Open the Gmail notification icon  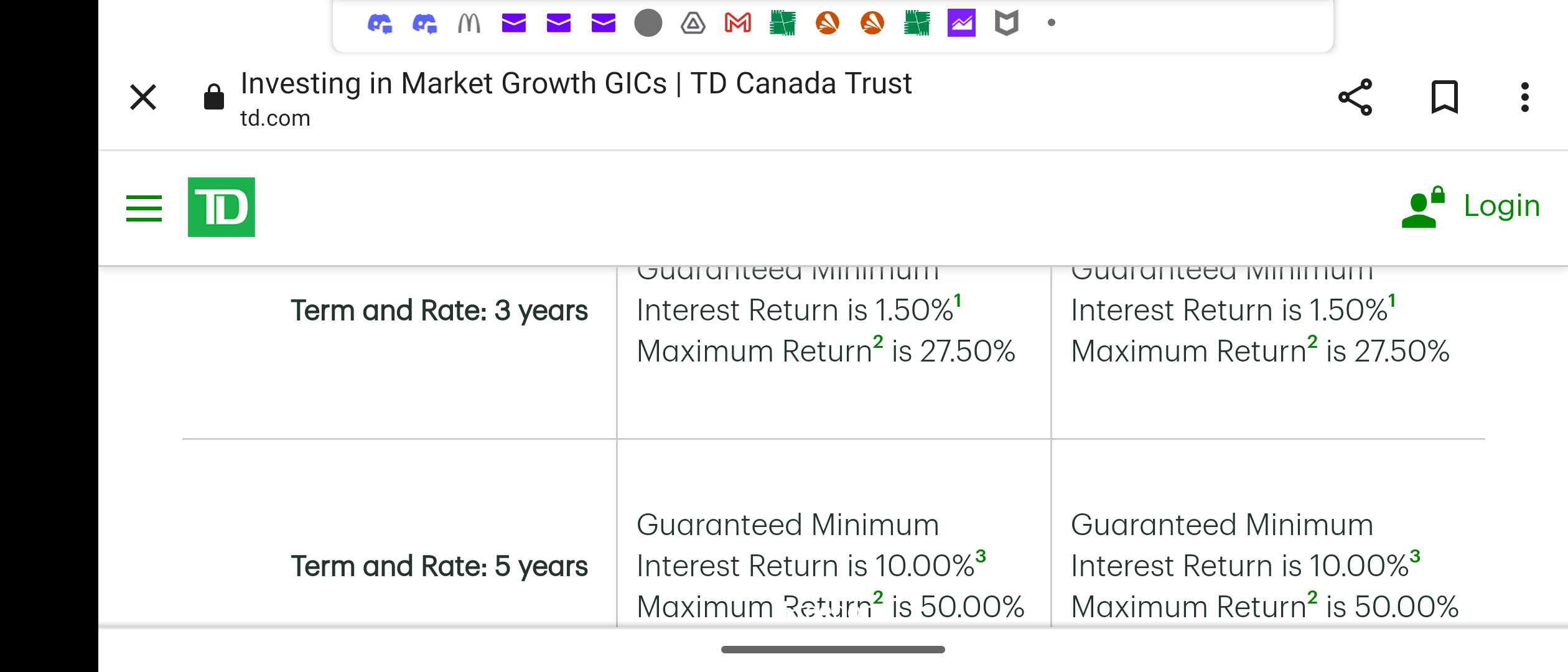pyautogui.click(x=738, y=23)
